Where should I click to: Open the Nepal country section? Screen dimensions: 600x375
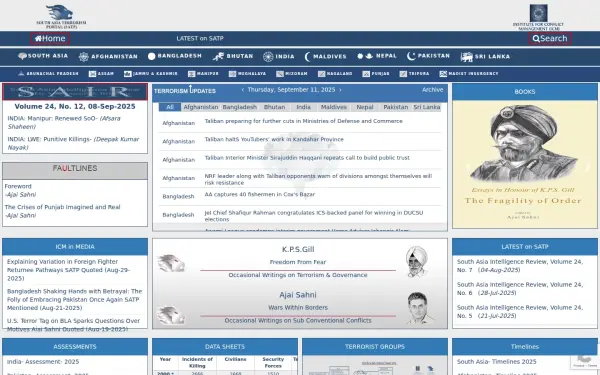[377, 56]
